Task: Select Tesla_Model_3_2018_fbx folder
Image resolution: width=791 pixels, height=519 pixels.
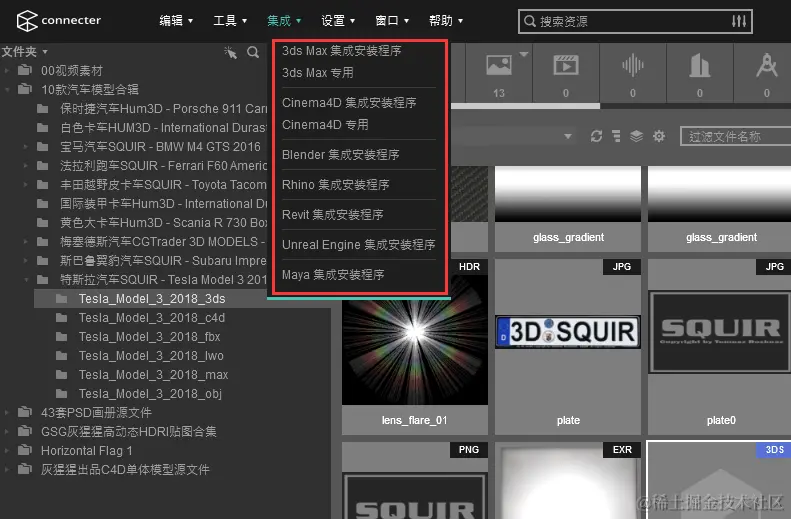Action: click(149, 336)
